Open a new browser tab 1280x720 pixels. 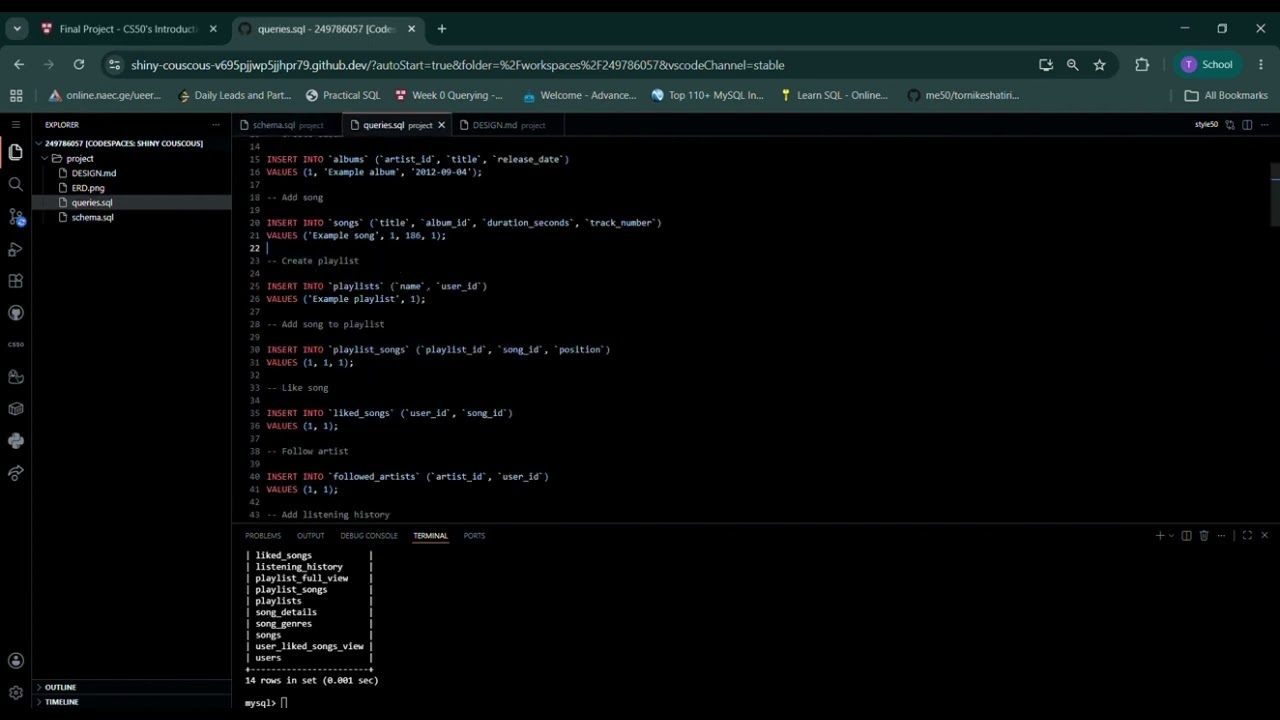coord(442,29)
